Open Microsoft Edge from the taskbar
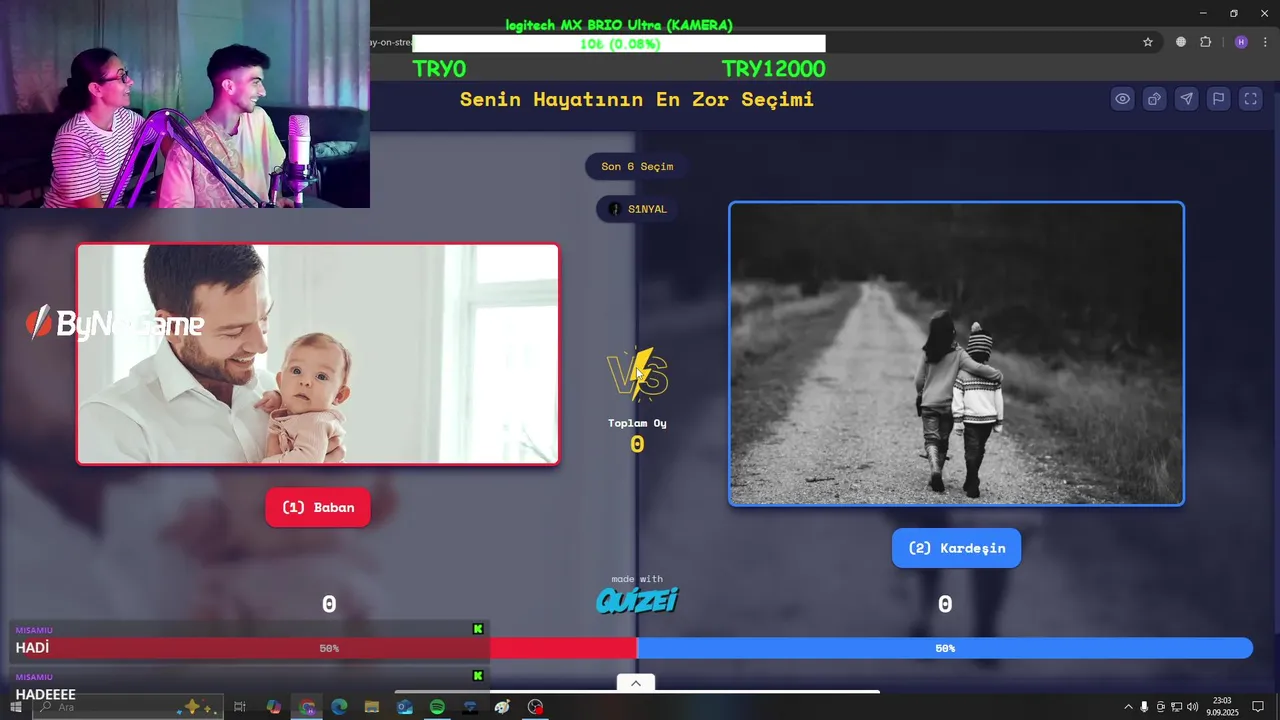 339,707
